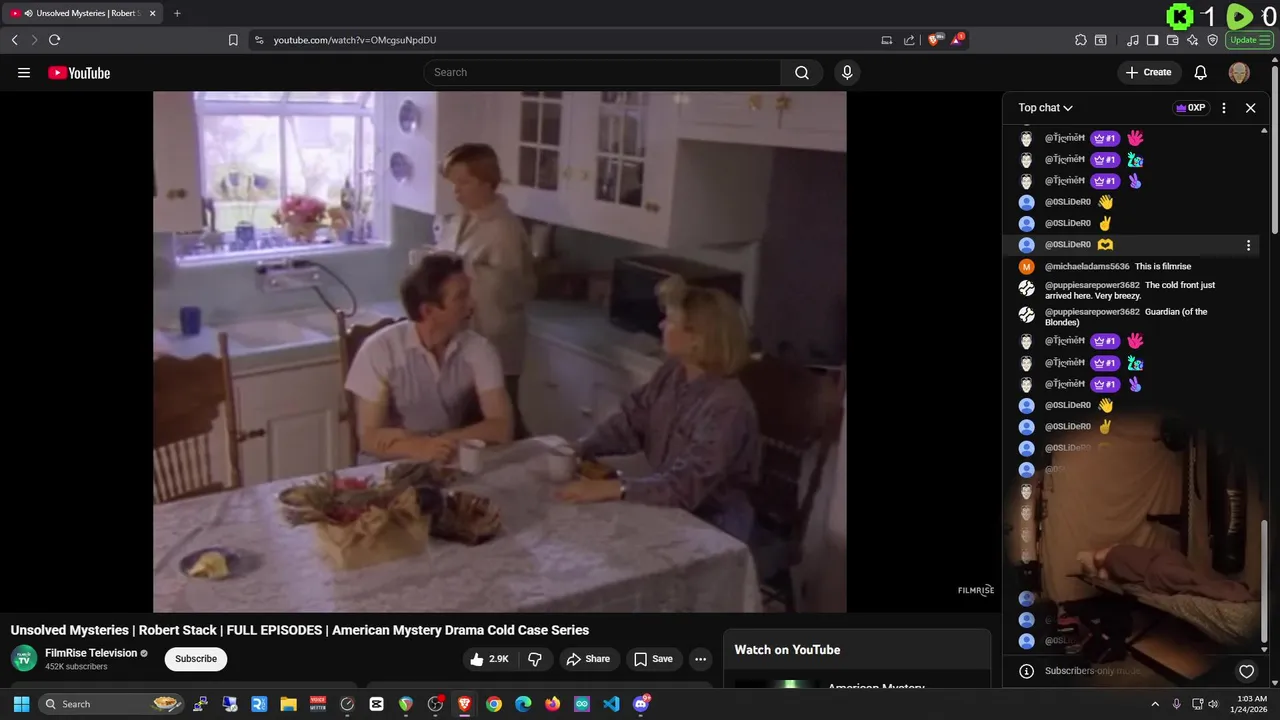Click the "452K subscribers" text
Image resolution: width=1280 pixels, height=720 pixels.
pos(76,667)
